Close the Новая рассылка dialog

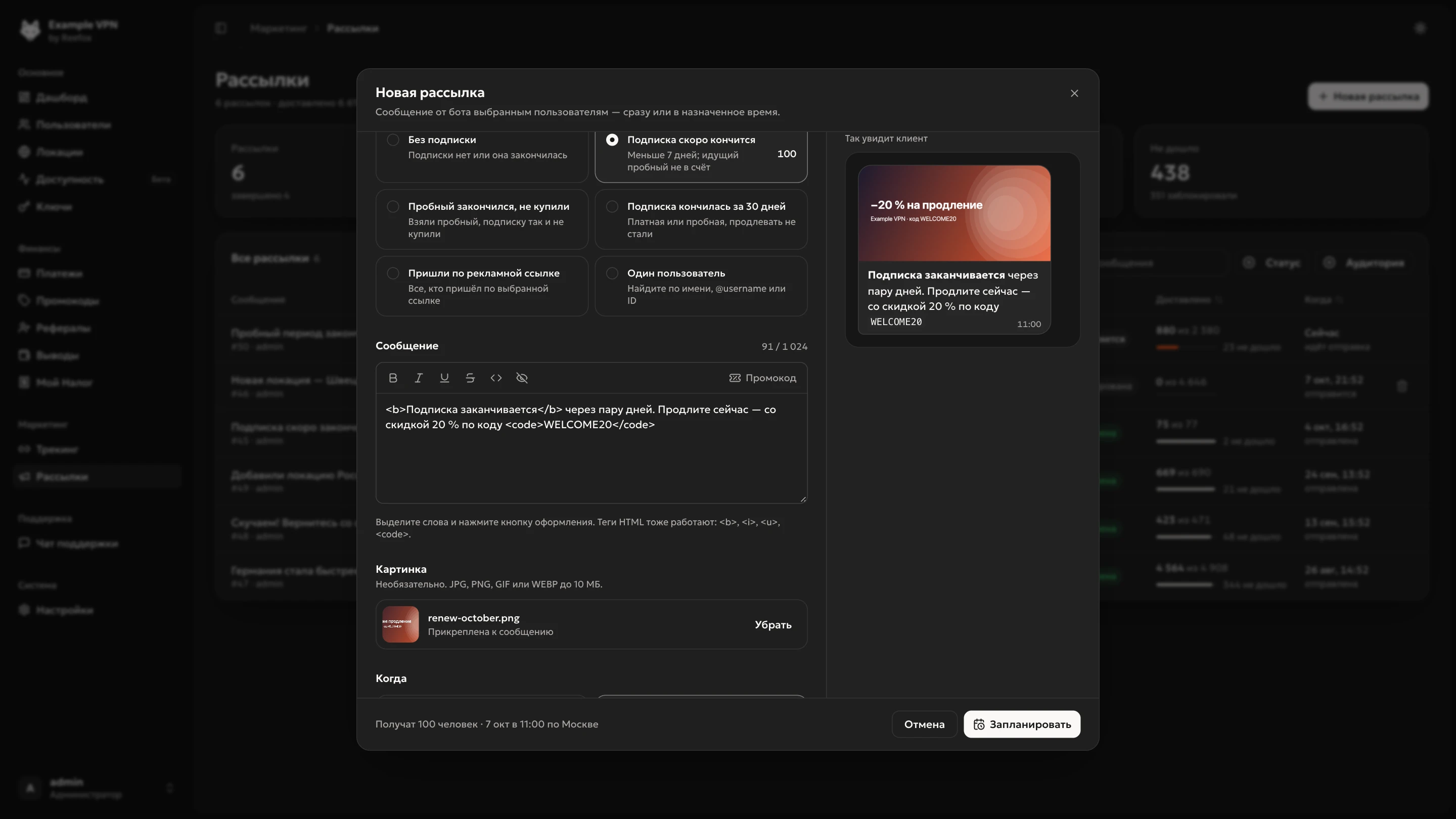(1074, 93)
